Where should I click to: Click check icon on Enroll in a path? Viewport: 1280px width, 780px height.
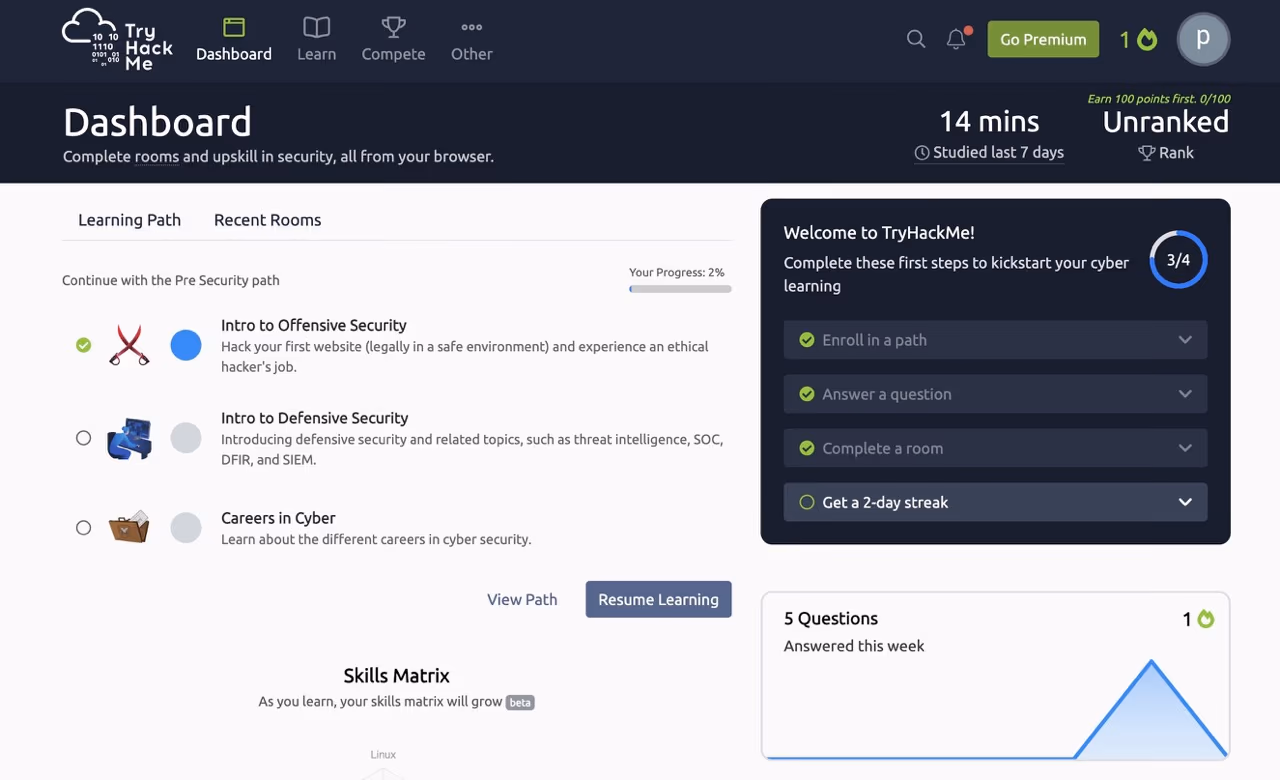tap(807, 340)
